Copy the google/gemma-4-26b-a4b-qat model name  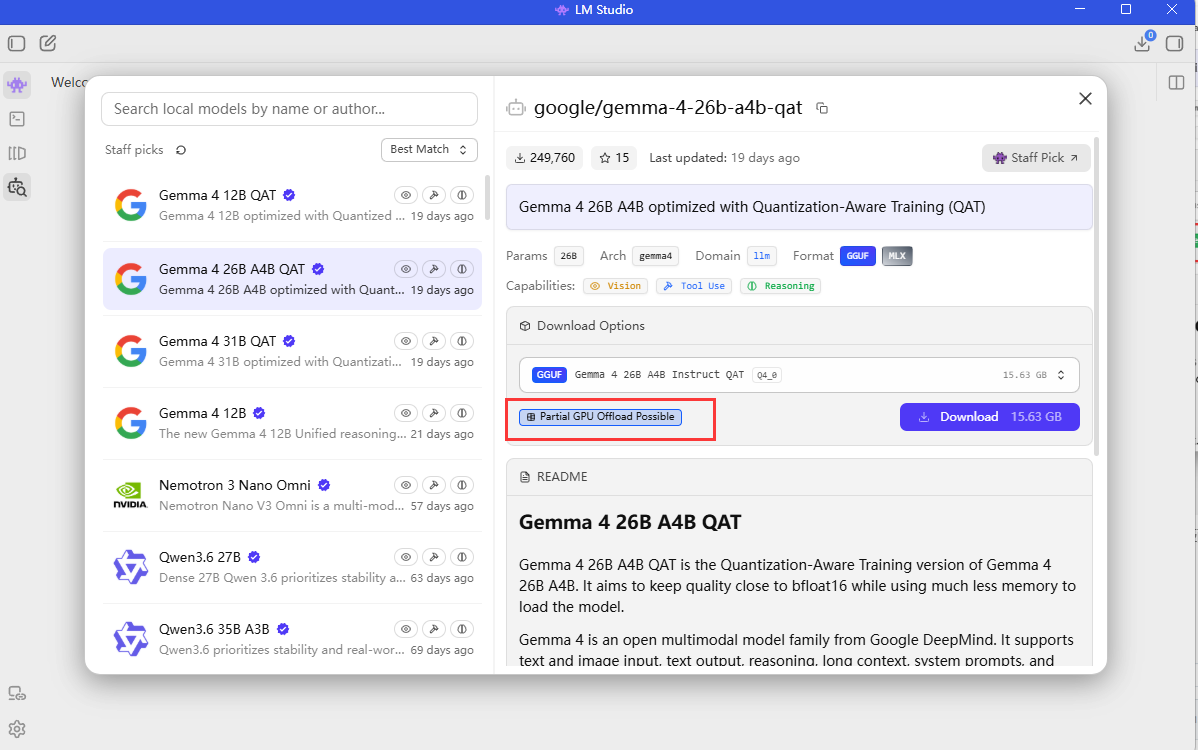[x=822, y=108]
